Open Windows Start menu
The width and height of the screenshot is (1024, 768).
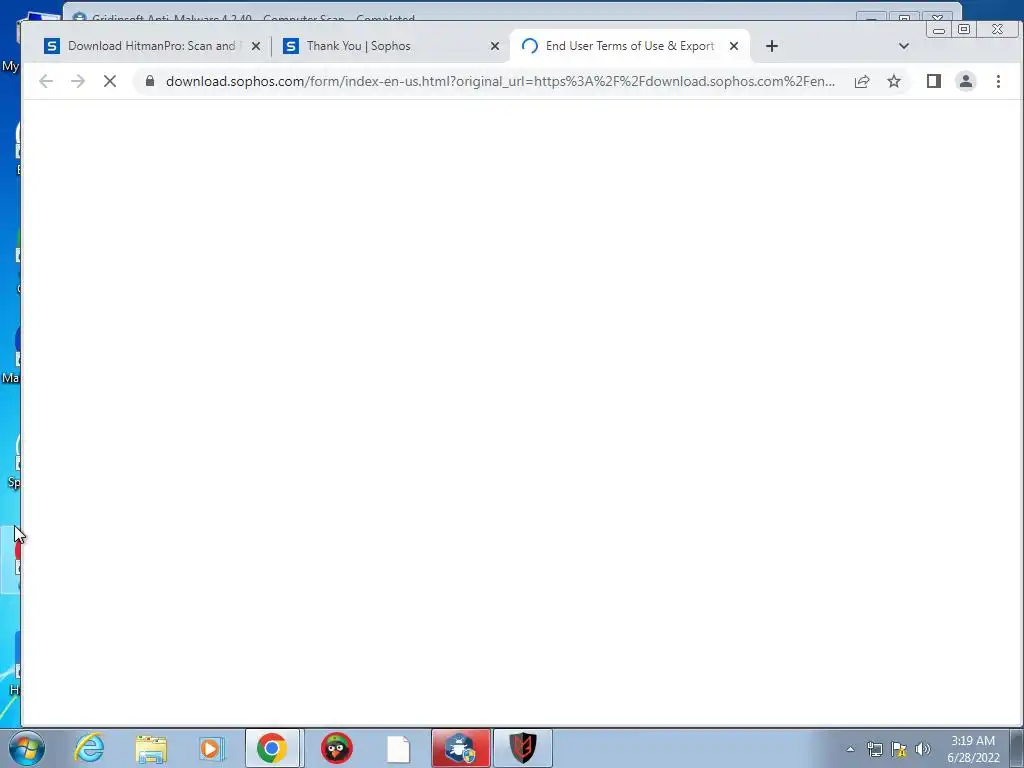click(27, 748)
